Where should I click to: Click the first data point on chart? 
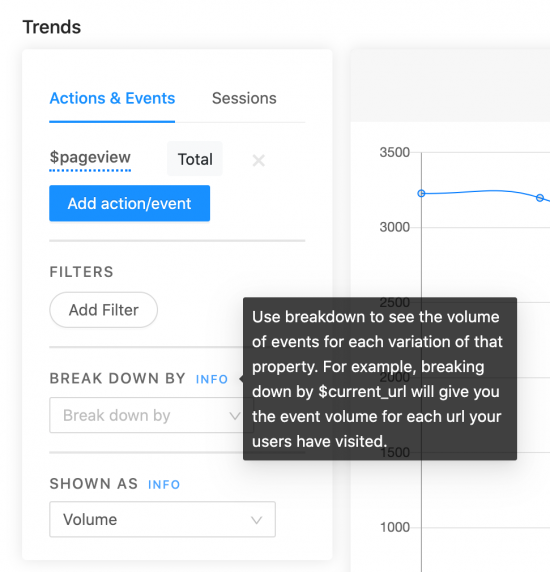click(421, 193)
